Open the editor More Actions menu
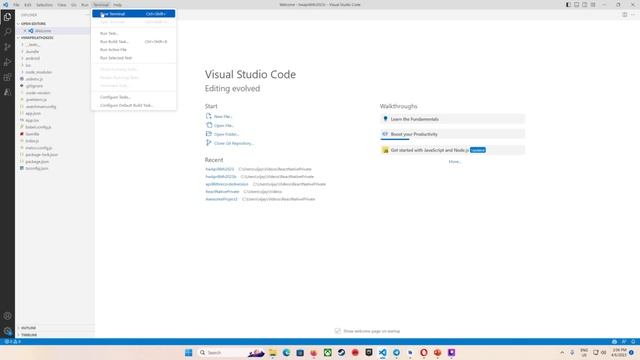640x360 pixels. 633,15
